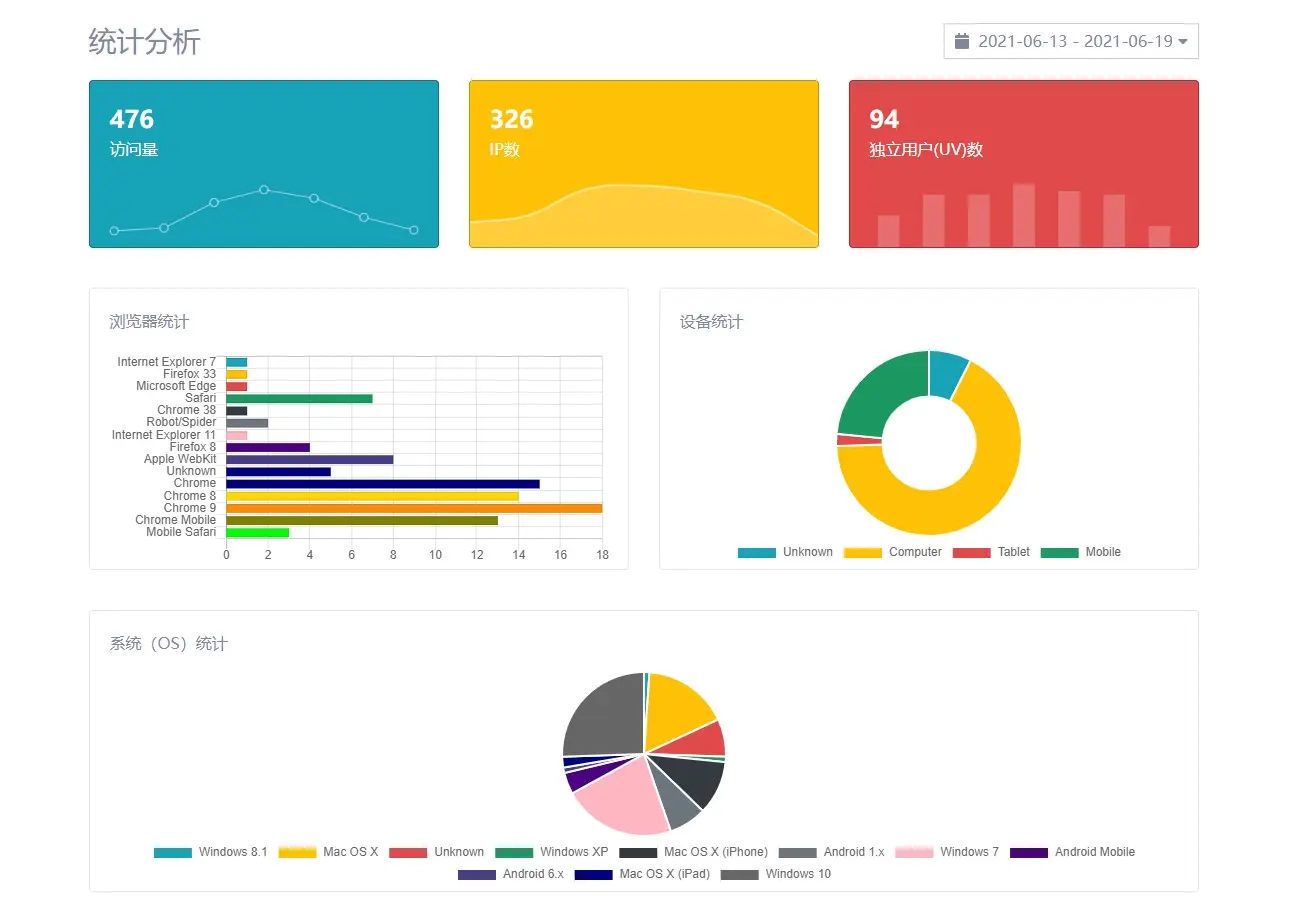Open the IP数 326 yellow card

click(x=644, y=164)
